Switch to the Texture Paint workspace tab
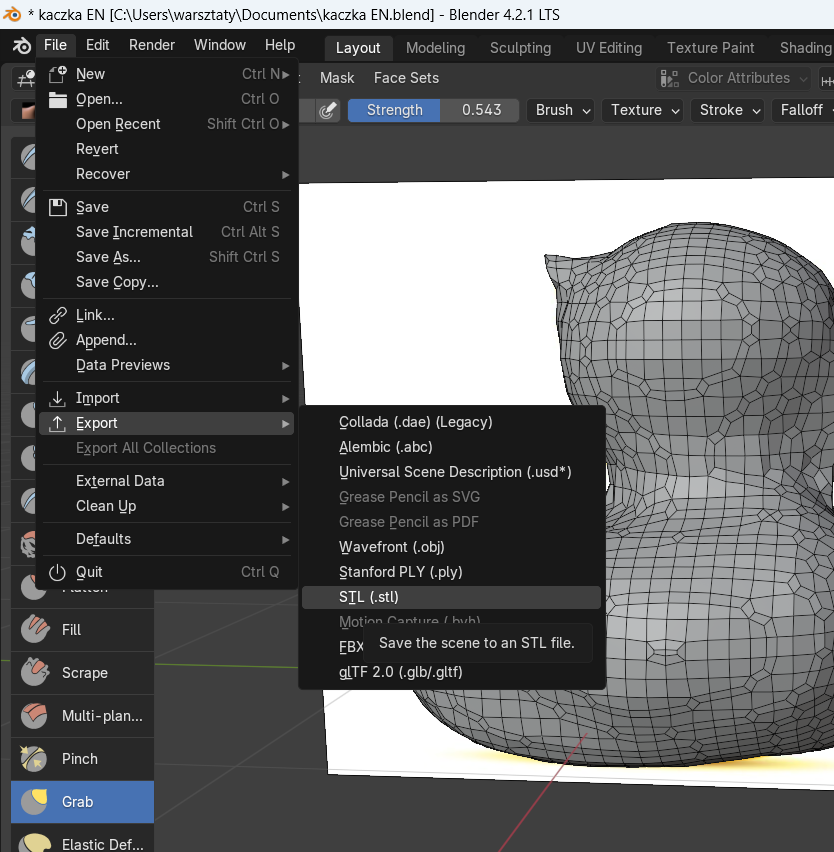The height and width of the screenshot is (852, 834). tap(711, 48)
